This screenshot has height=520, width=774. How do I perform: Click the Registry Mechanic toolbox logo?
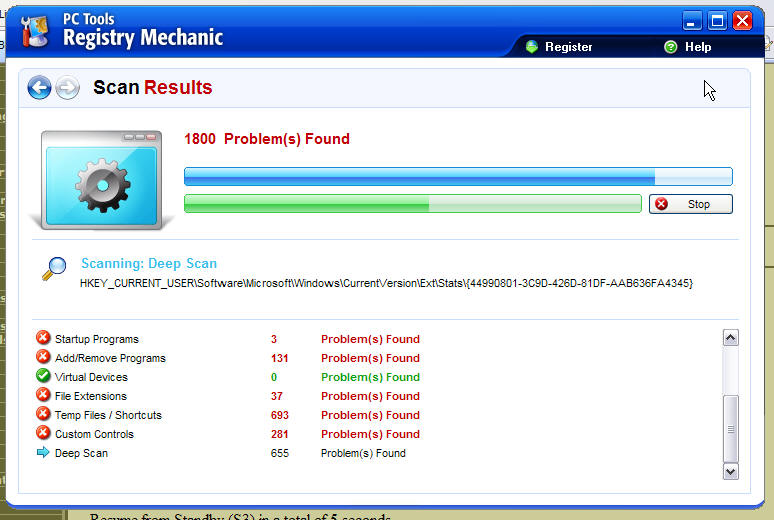35,31
